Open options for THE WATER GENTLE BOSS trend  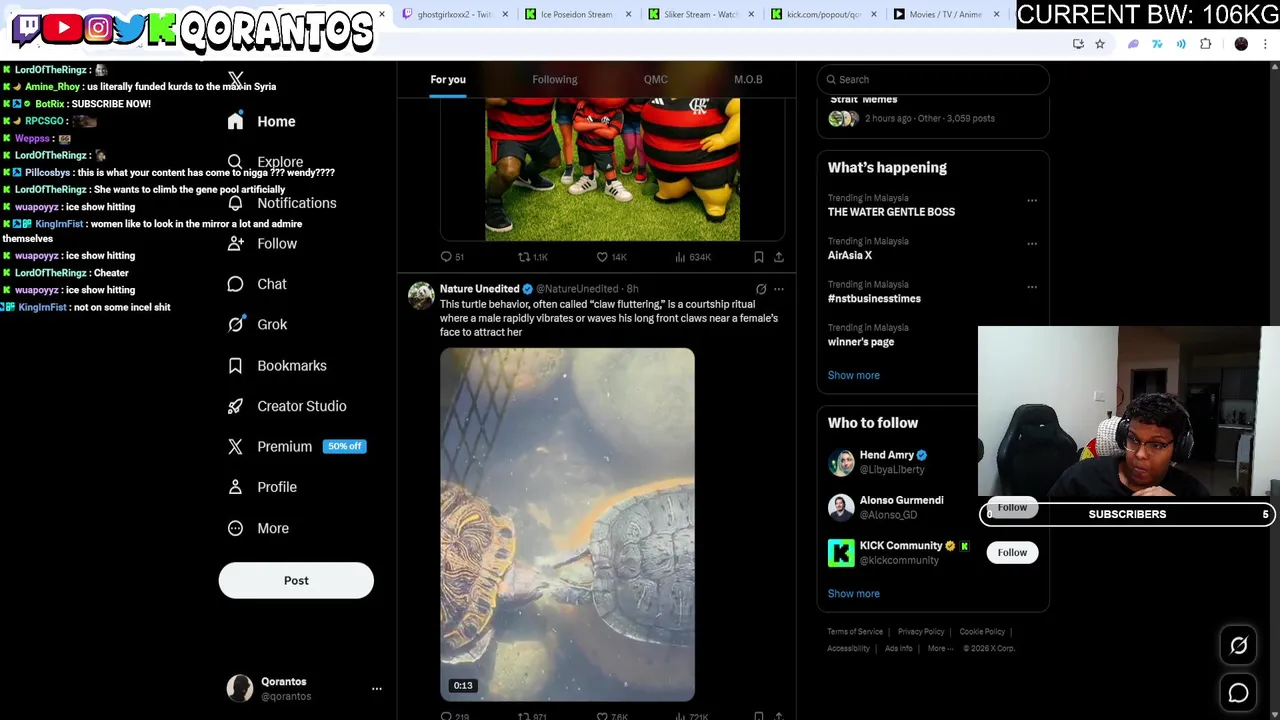pyautogui.click(x=1032, y=200)
